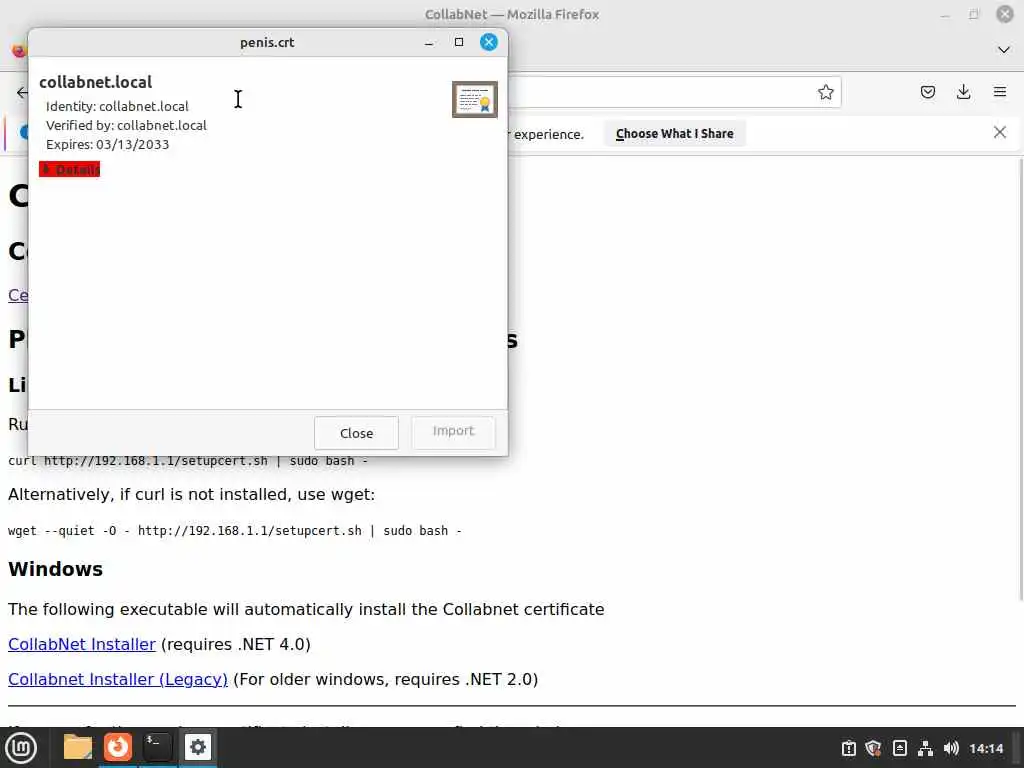Image resolution: width=1024 pixels, height=768 pixels.
Task: Open the volume control in system tray
Action: pyautogui.click(x=951, y=748)
